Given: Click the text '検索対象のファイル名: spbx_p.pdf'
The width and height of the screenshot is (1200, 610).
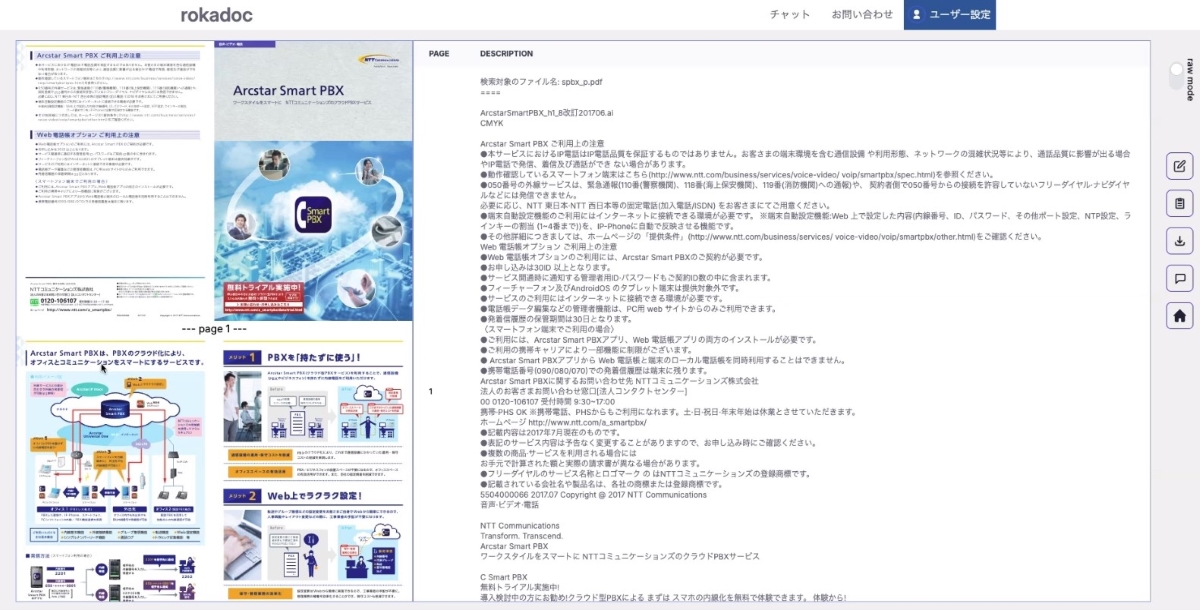Looking at the screenshot, I should click(541, 82).
